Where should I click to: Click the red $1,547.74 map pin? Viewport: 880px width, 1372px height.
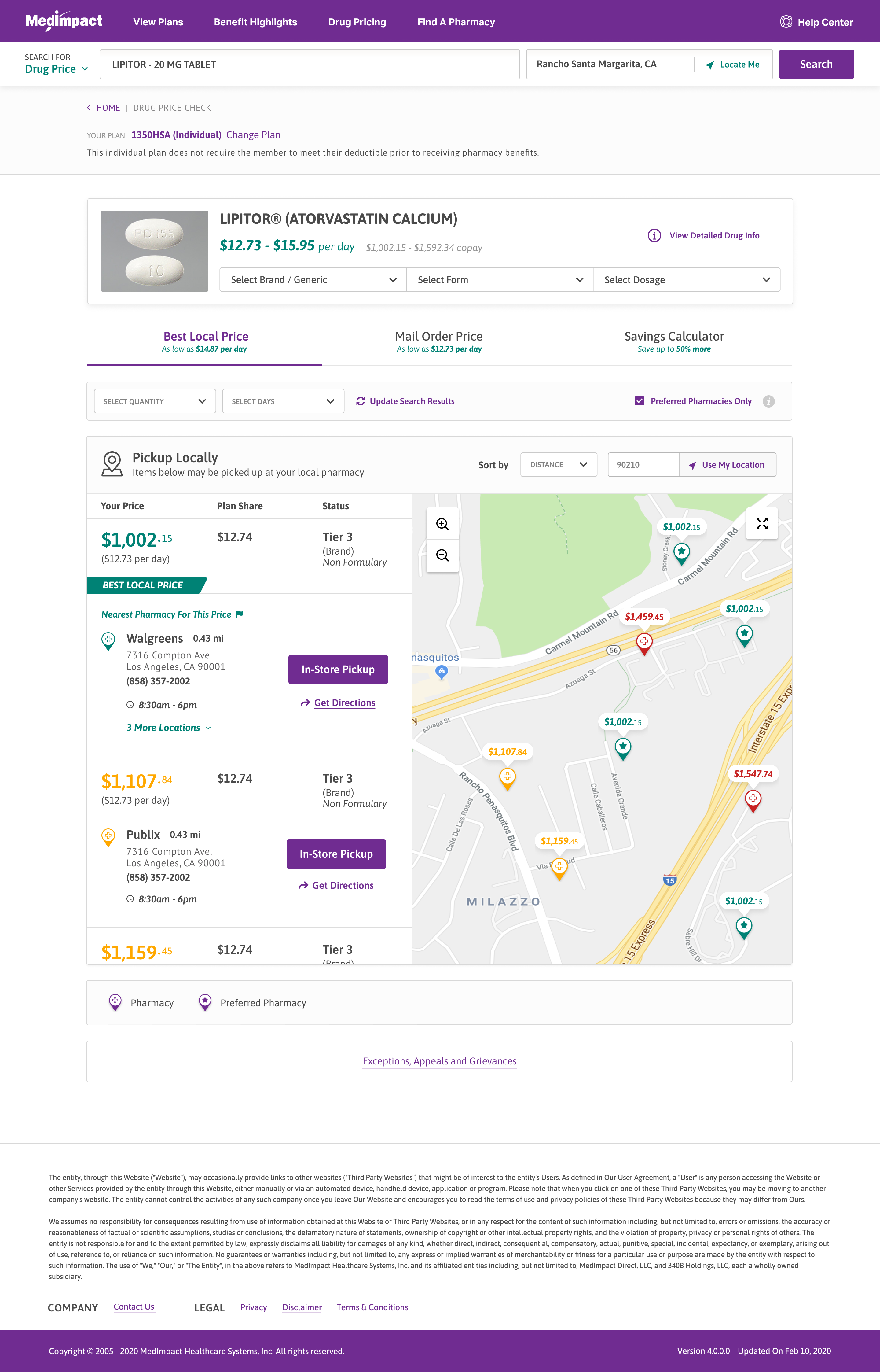click(753, 800)
